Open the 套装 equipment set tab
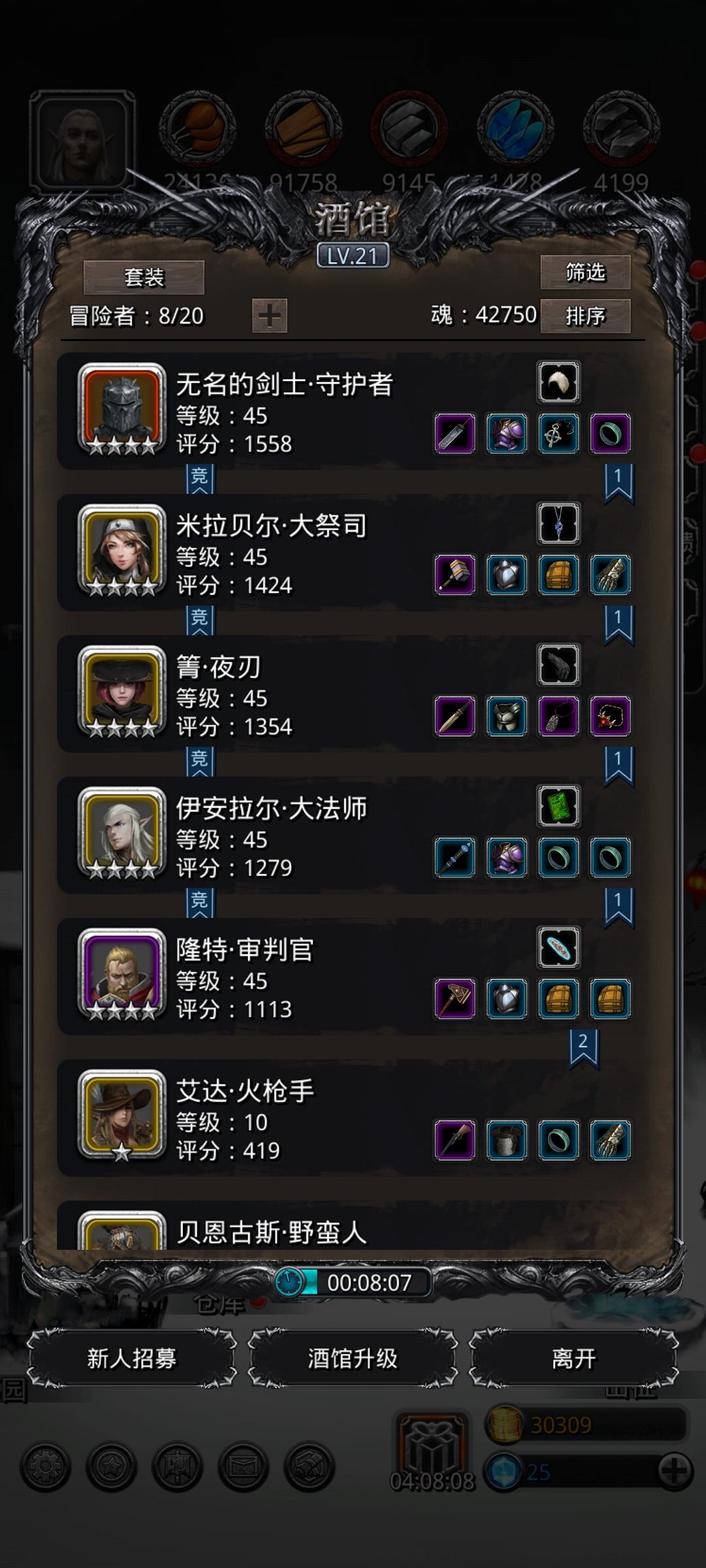The image size is (706, 1568). pos(144,278)
